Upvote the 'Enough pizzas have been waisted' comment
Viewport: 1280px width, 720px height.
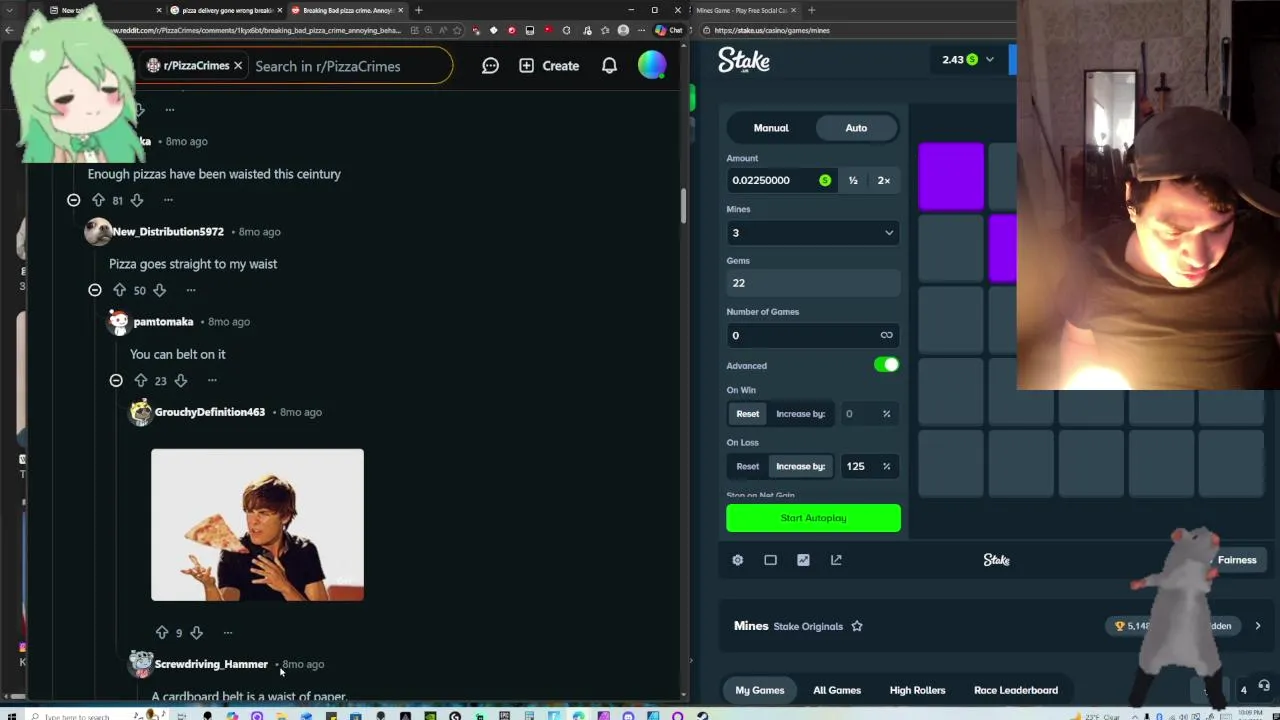point(98,200)
